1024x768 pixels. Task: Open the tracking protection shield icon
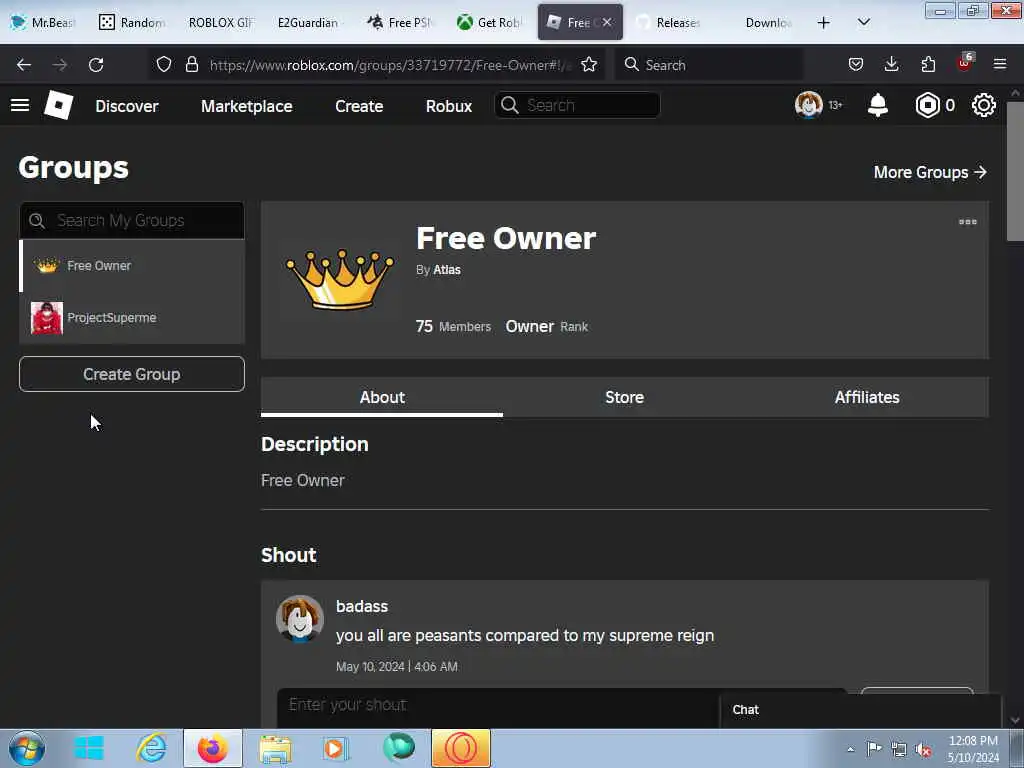(164, 64)
